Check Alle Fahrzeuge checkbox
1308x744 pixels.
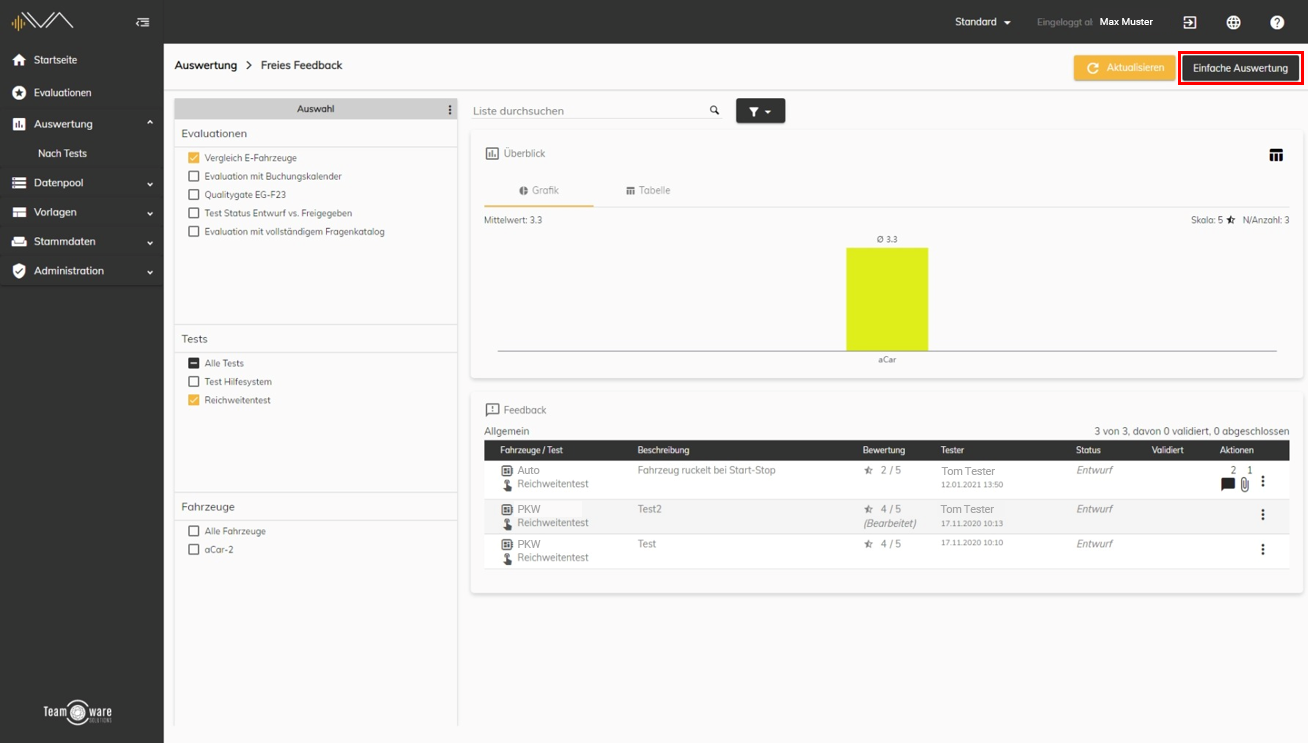(x=194, y=531)
